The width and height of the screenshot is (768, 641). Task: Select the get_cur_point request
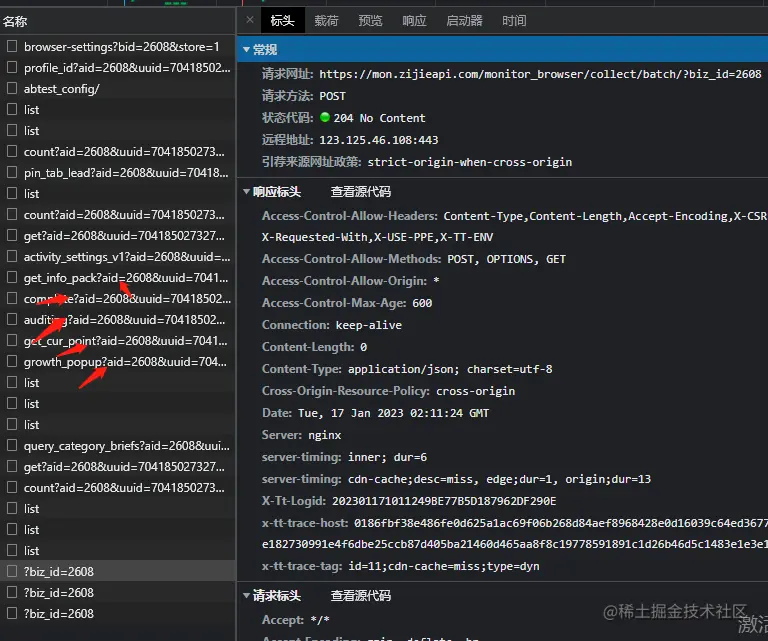coord(118,341)
